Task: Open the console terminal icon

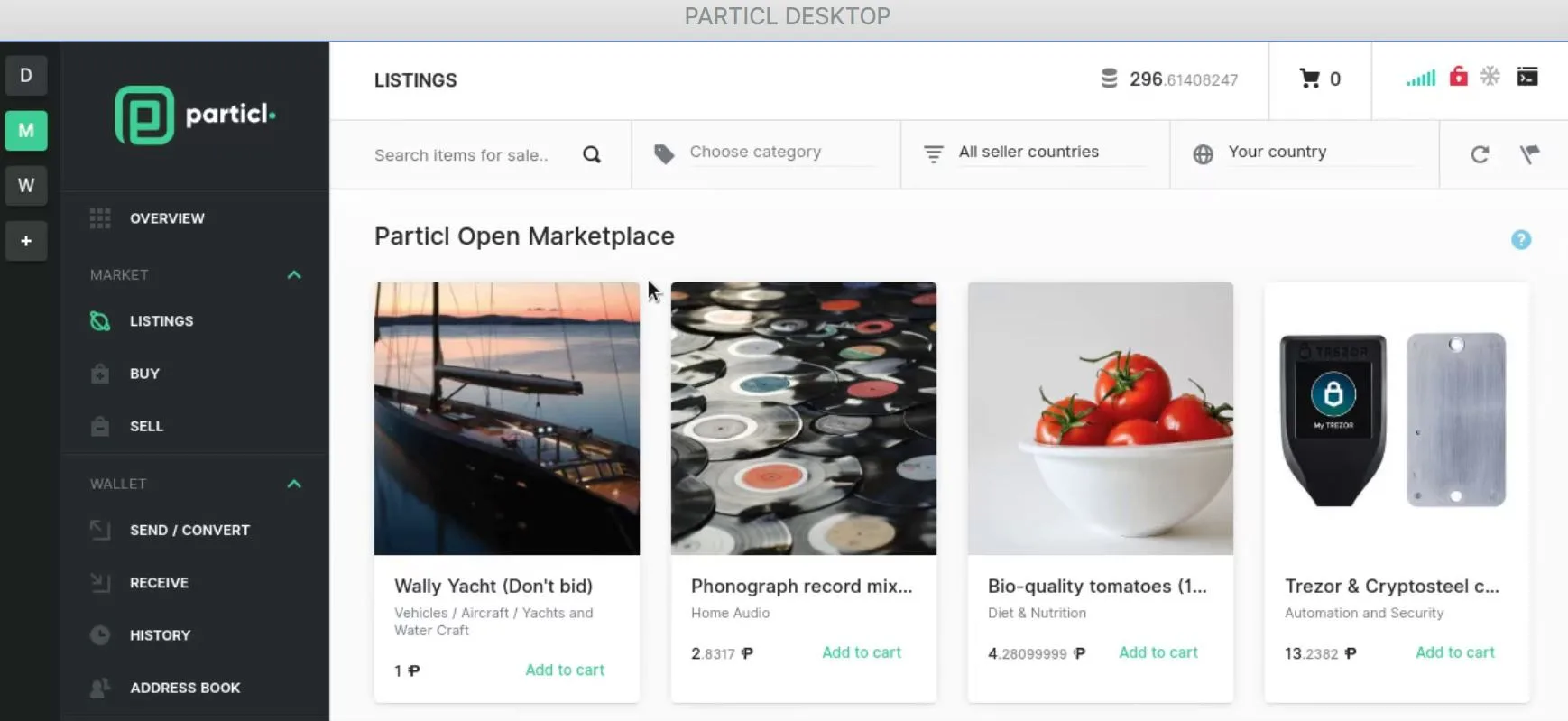Action: [x=1527, y=77]
